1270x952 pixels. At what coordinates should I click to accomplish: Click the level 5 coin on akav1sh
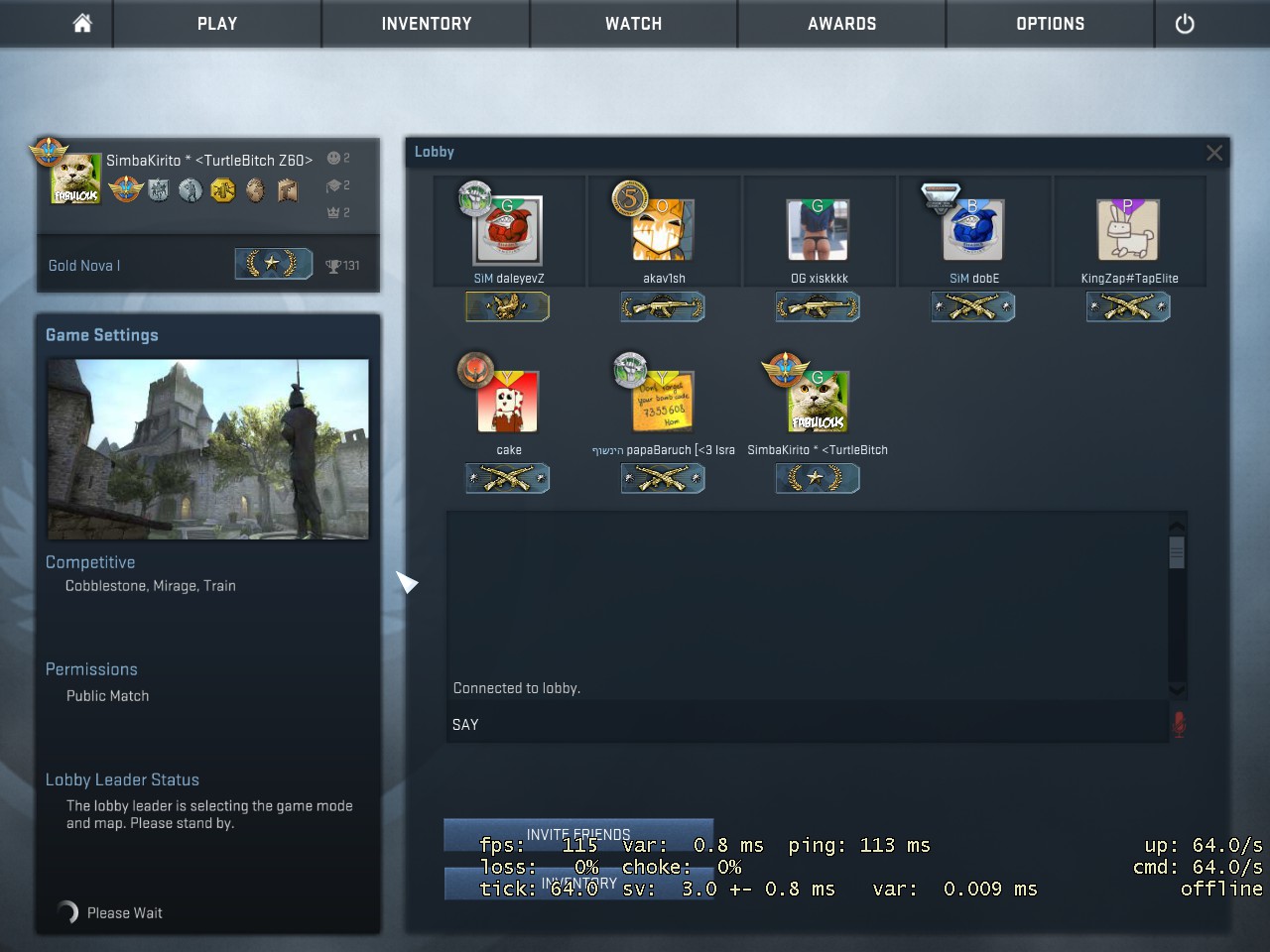click(630, 199)
